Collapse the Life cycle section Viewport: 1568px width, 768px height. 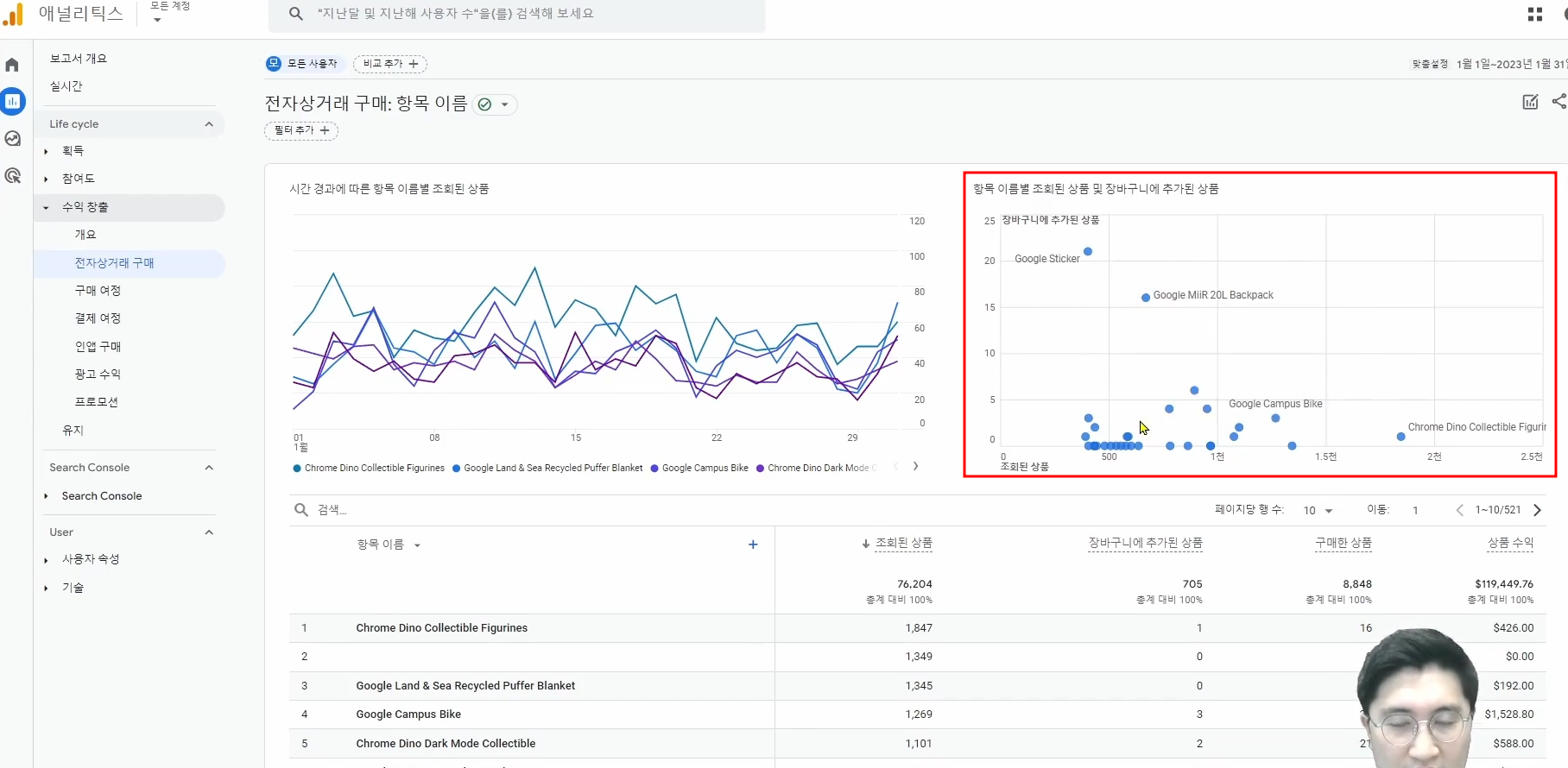130,124
